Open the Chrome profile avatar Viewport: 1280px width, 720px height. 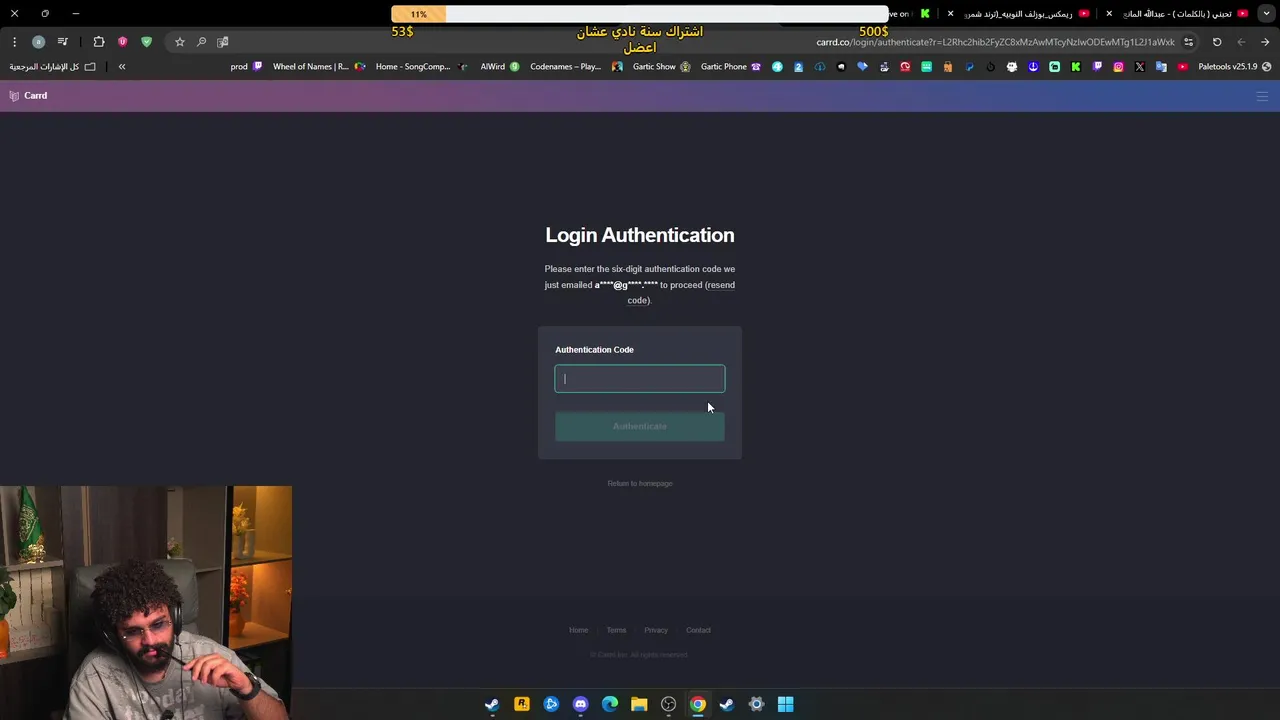tap(38, 42)
